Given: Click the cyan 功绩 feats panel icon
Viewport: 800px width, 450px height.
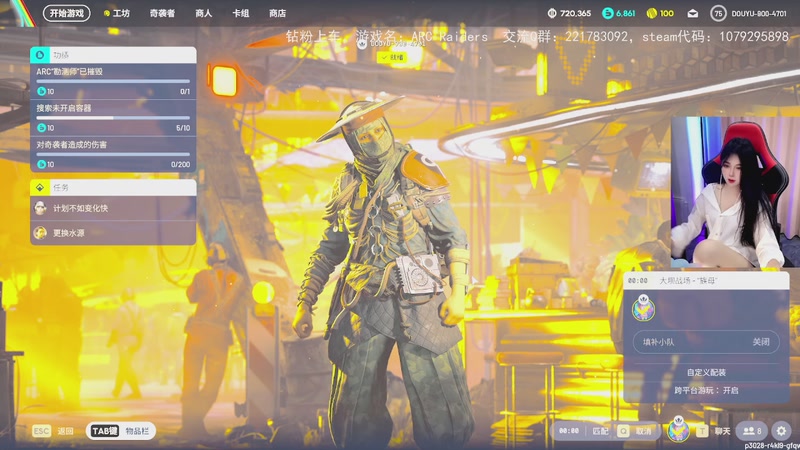Looking at the screenshot, I should coord(40,55).
